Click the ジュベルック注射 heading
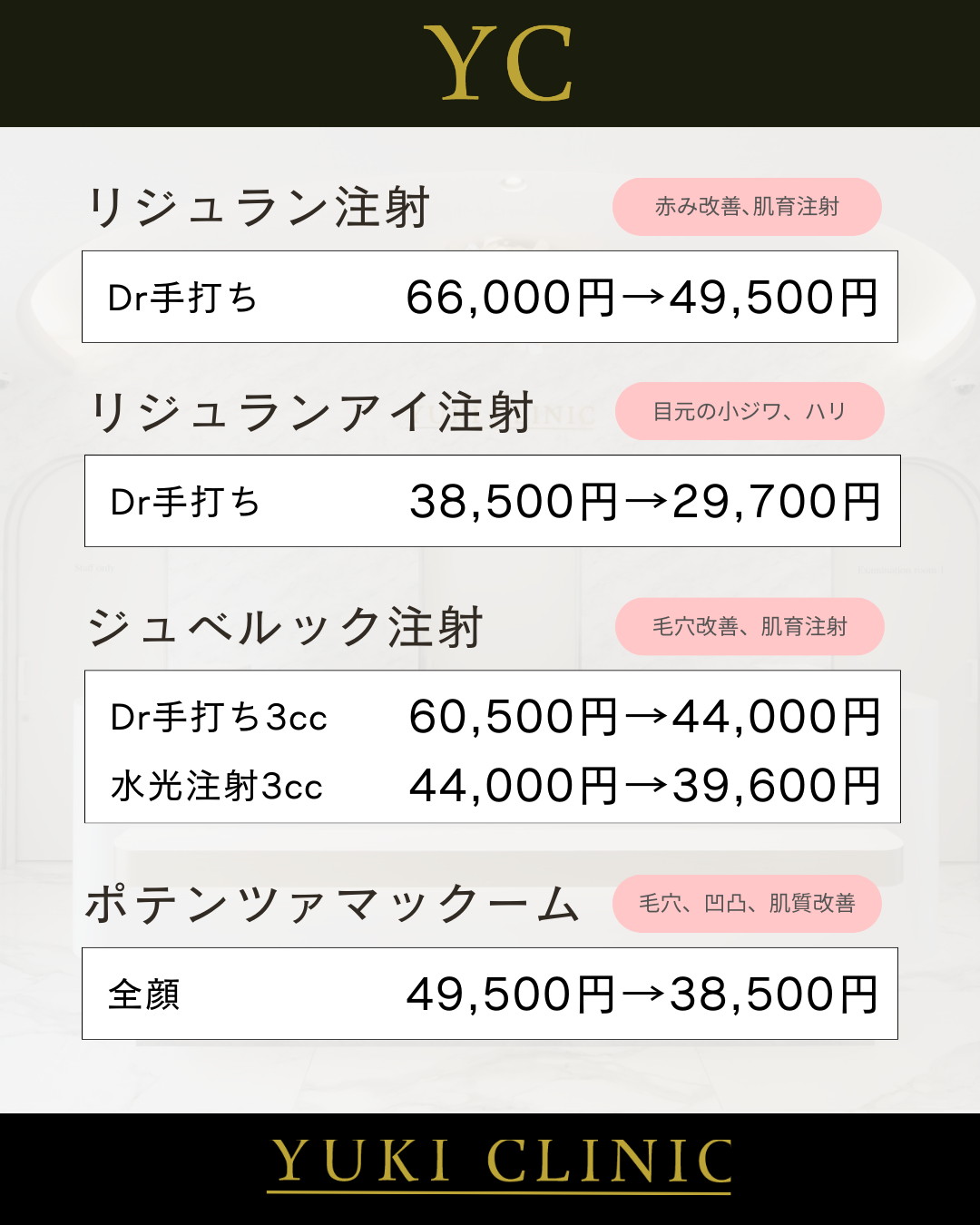 coord(285,627)
